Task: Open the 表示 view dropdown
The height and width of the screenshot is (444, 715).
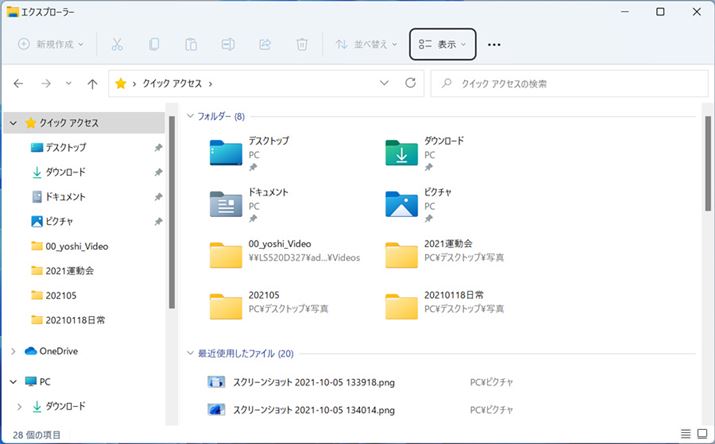Action: coord(442,45)
